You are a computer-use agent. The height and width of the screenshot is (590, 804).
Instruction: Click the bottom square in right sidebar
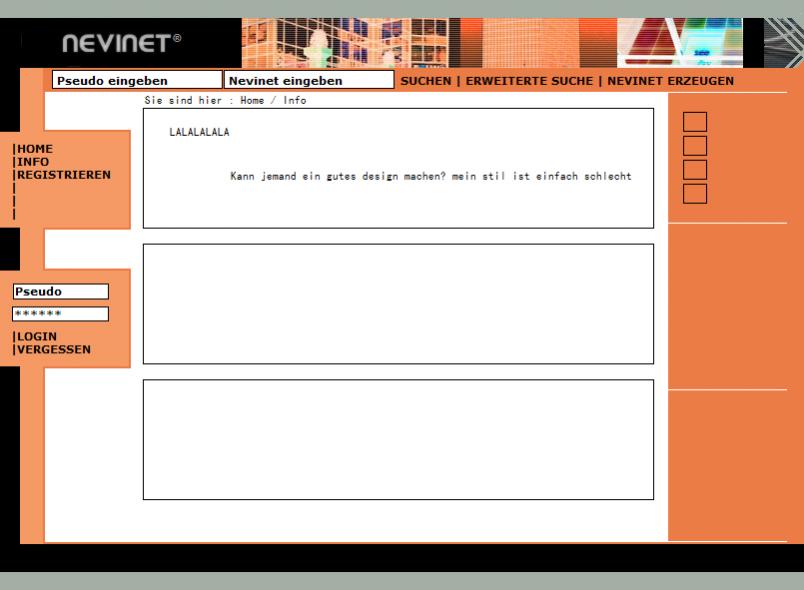click(694, 194)
